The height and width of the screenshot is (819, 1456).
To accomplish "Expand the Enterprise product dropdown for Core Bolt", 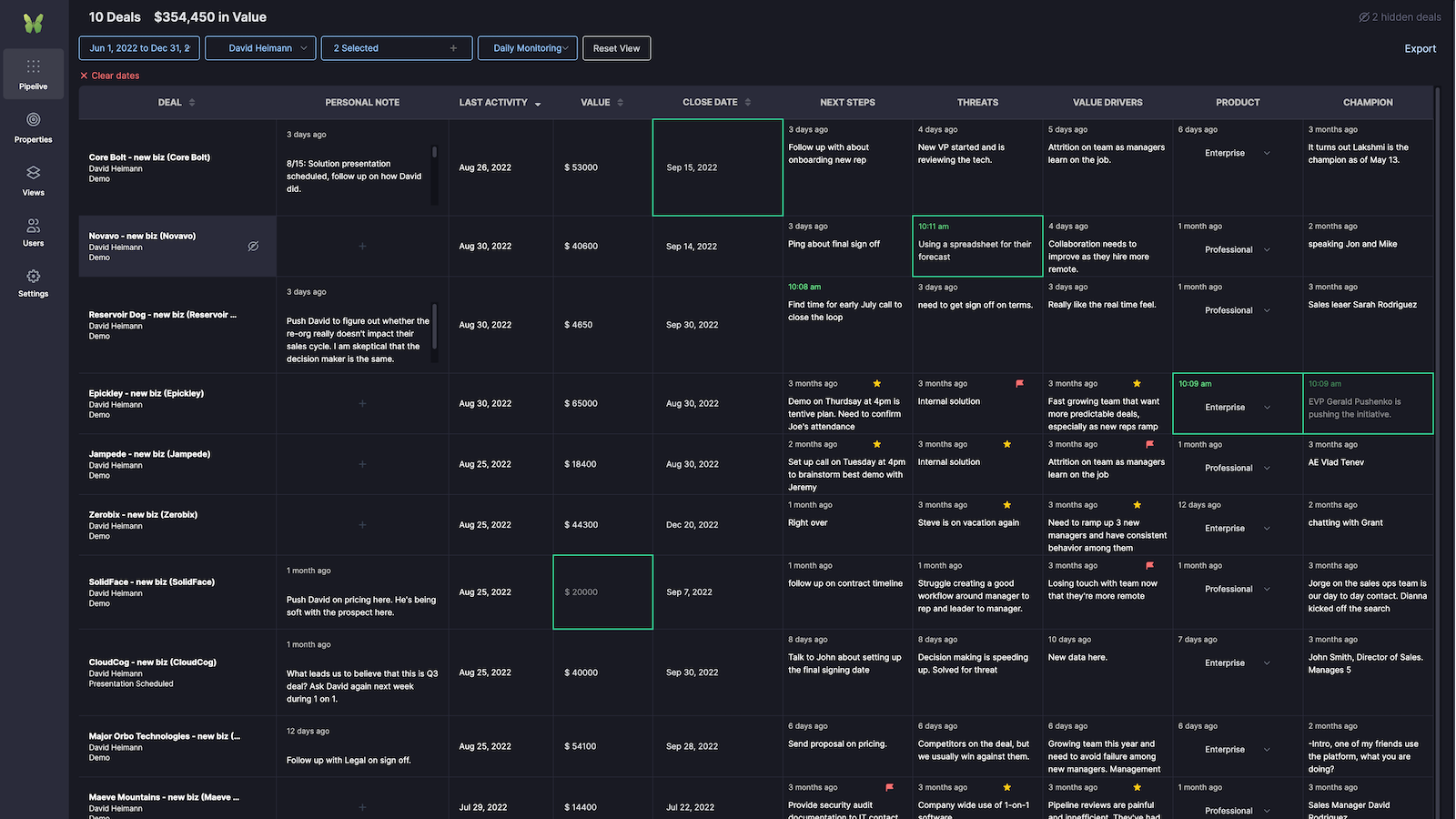I will pos(1267,153).
